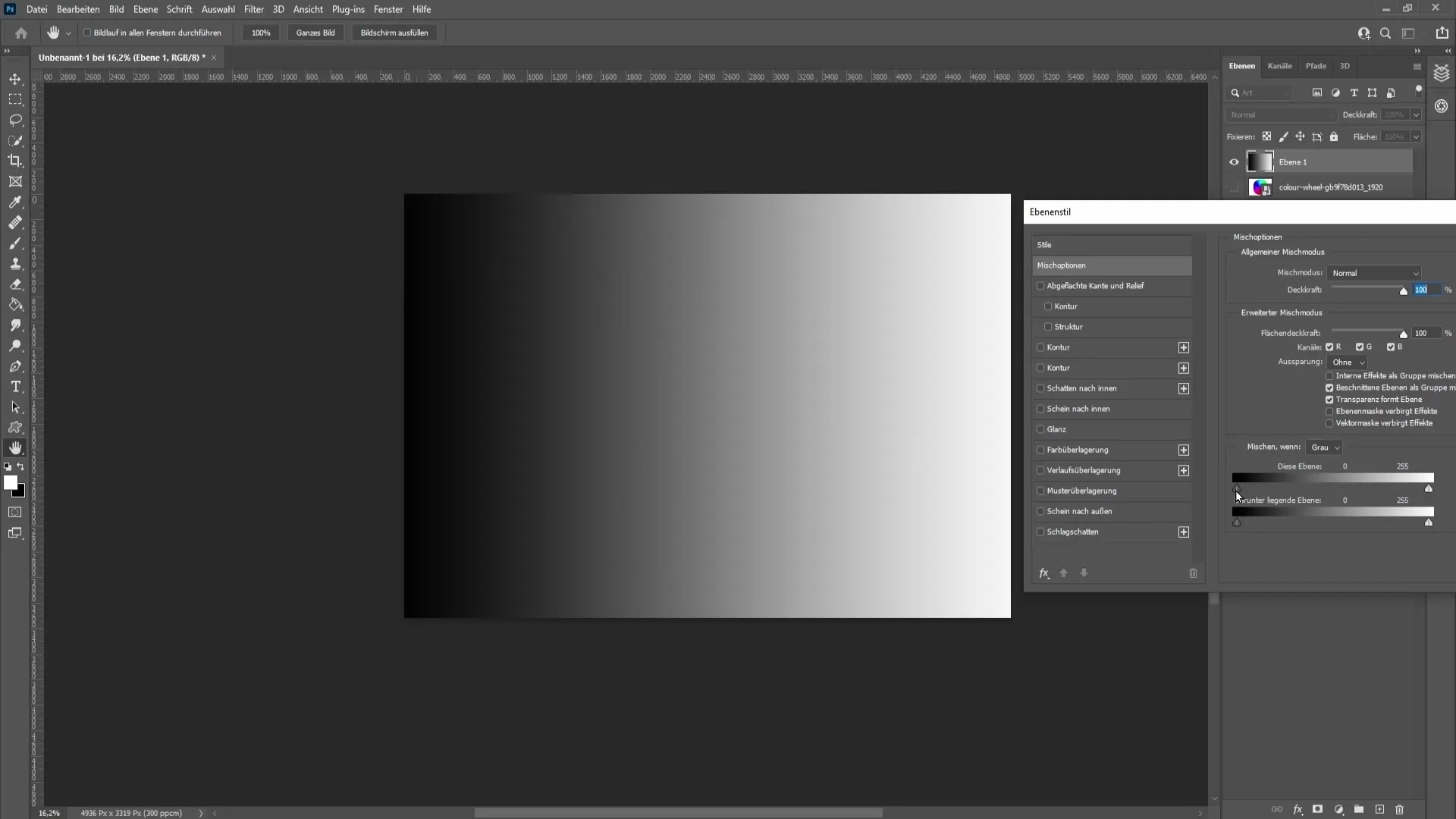Screen dimensions: 1456x819
Task: Open Mischmodus dropdown in Mischoptionen
Action: click(x=1375, y=273)
